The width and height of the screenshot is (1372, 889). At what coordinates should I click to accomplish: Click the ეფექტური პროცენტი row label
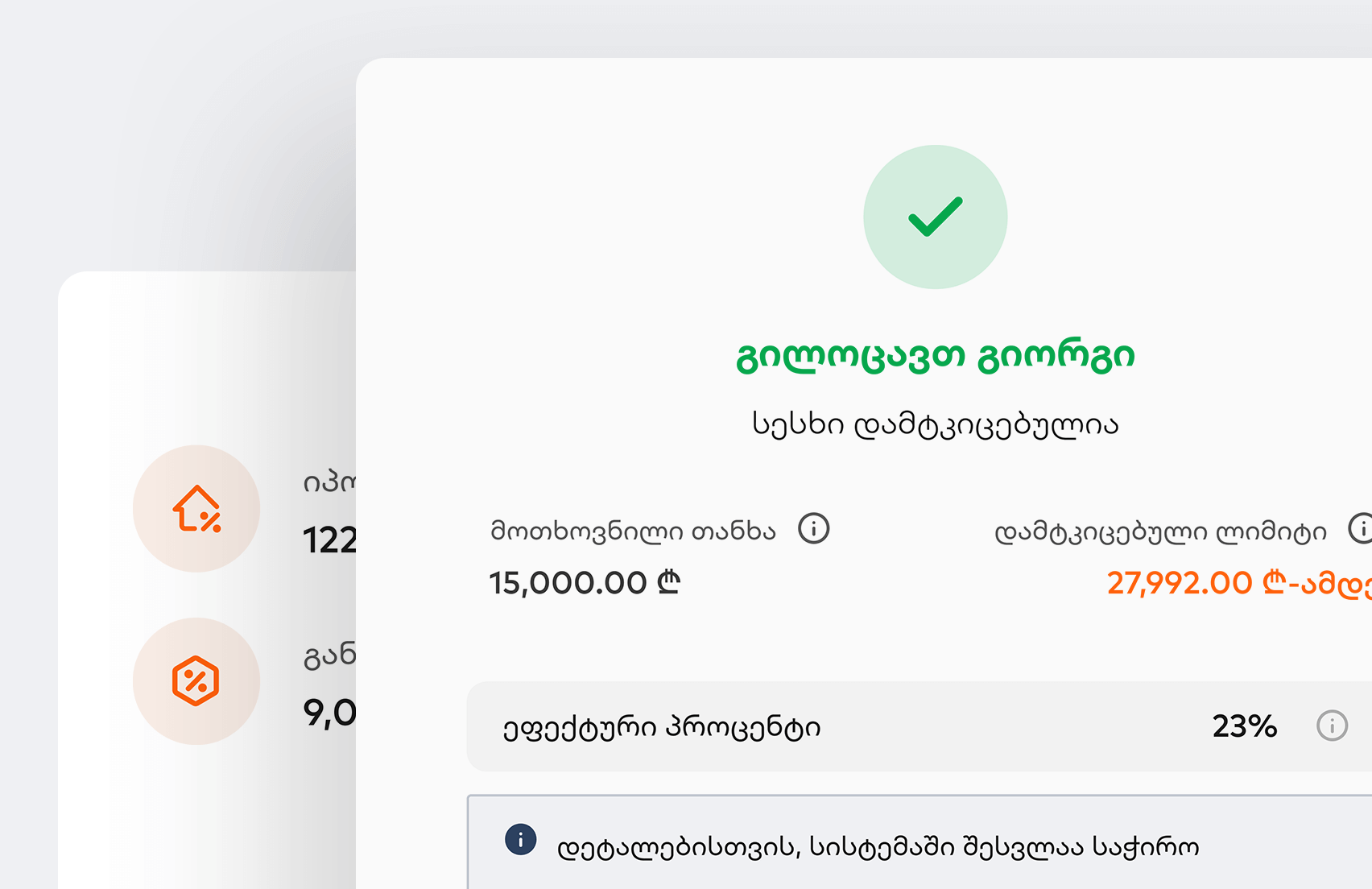click(x=662, y=727)
